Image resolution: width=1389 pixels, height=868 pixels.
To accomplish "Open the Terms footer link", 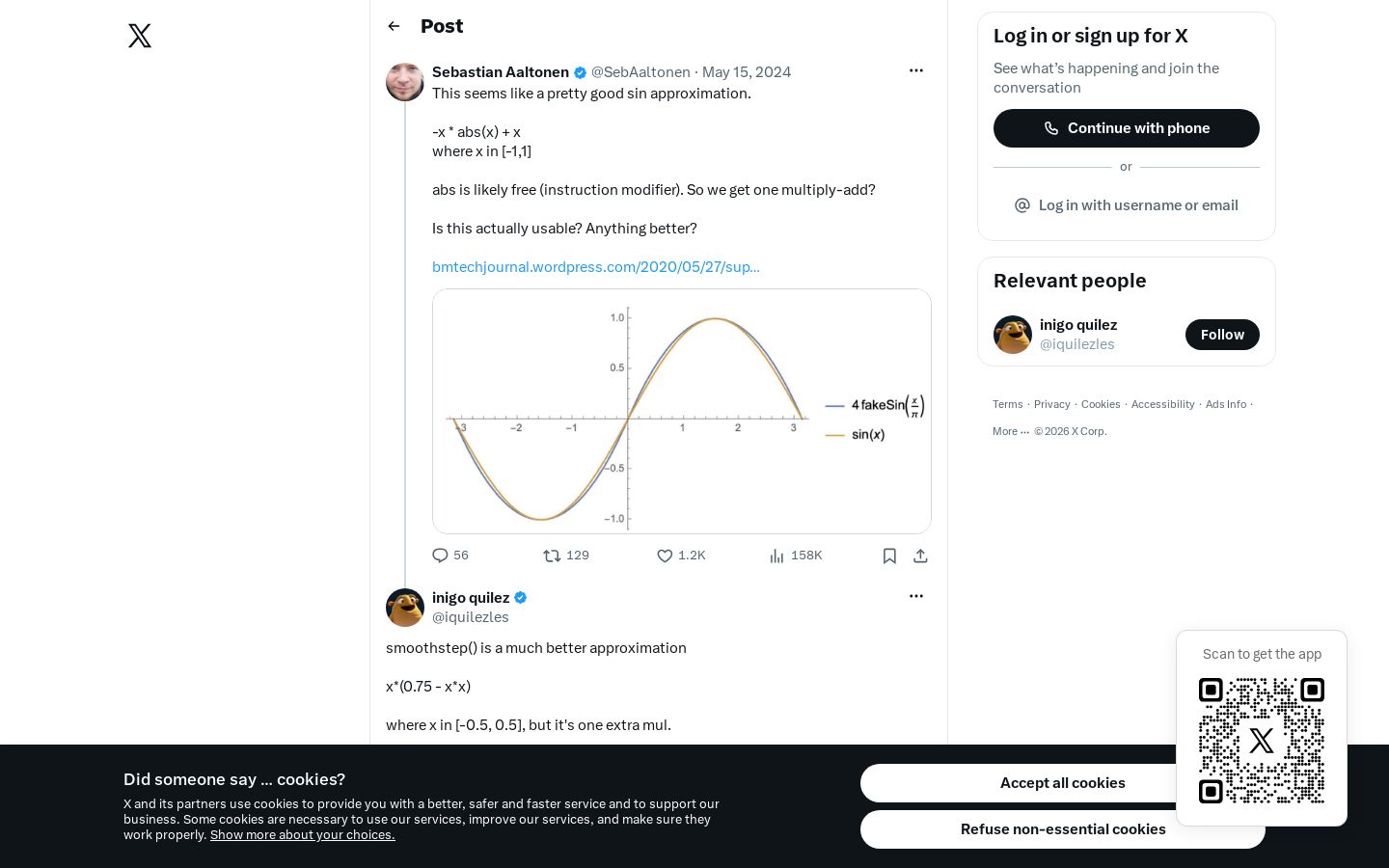I will (x=1008, y=404).
